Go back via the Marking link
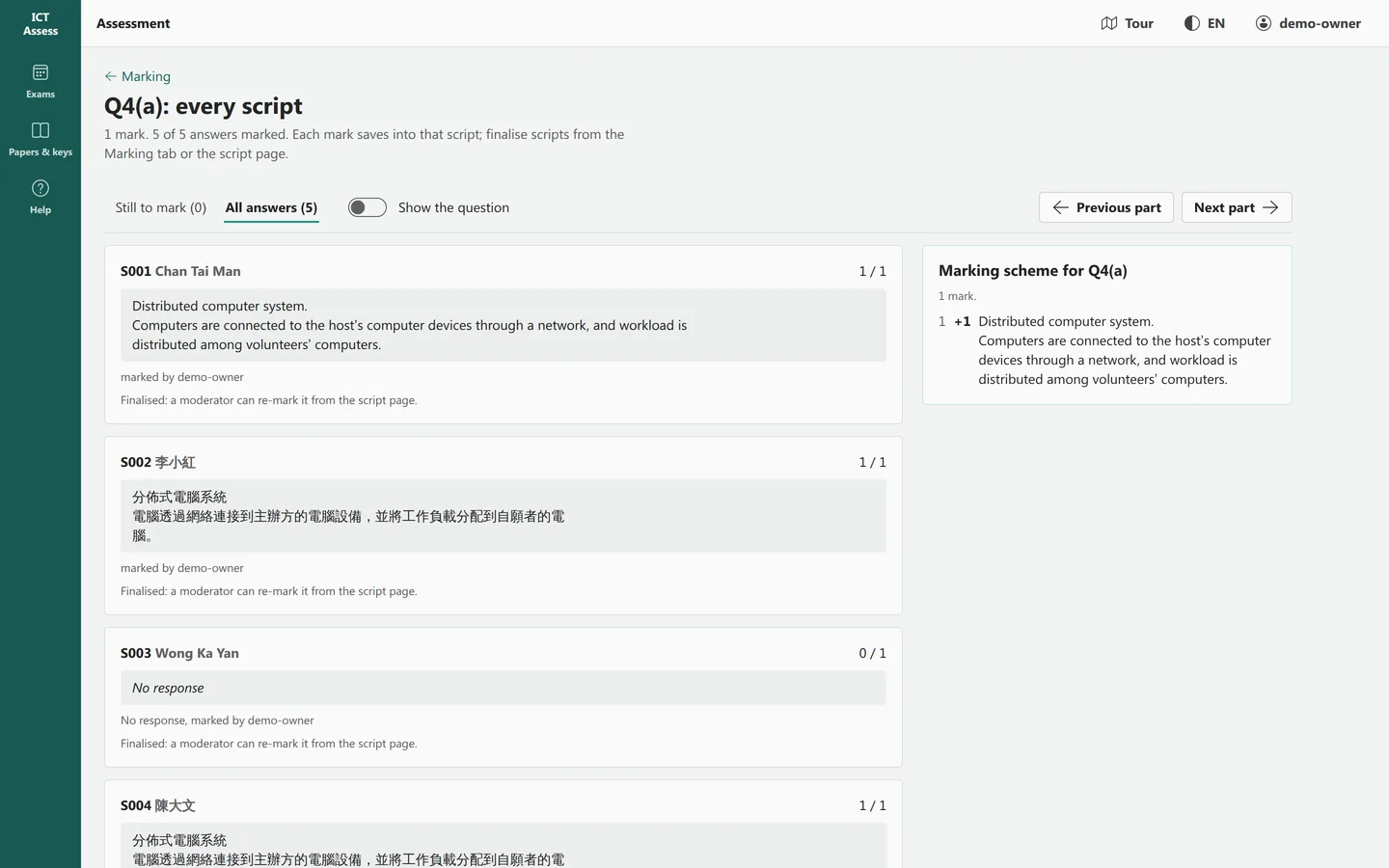This screenshot has width=1389, height=868. pyautogui.click(x=137, y=76)
